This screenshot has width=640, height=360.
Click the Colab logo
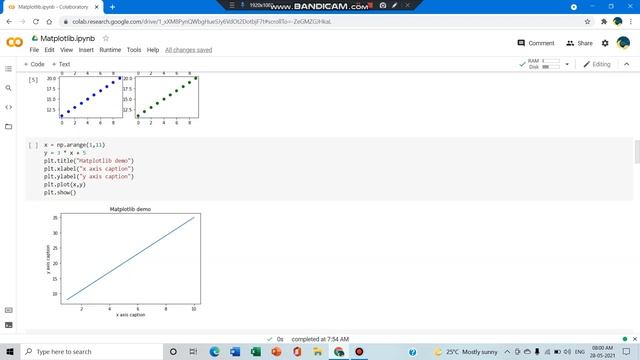coord(15,42)
